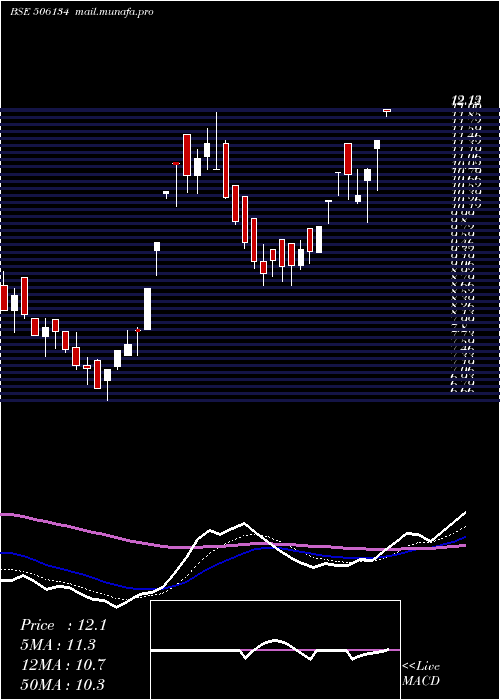The height and width of the screenshot is (700, 500).
Task: Click the 50MA : 10.3 value
Action: 63,685
